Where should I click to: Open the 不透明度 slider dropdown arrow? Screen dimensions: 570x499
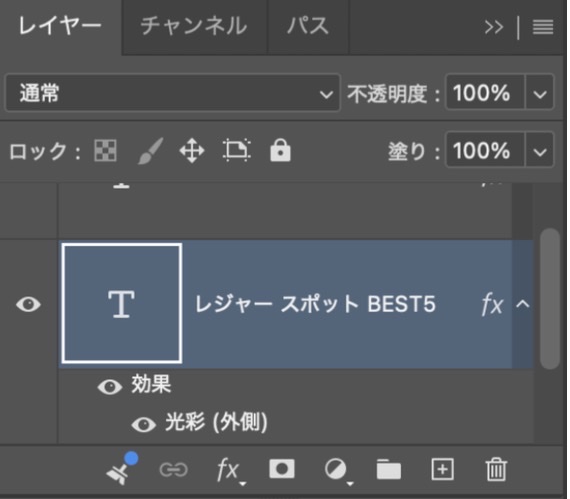(x=540, y=93)
